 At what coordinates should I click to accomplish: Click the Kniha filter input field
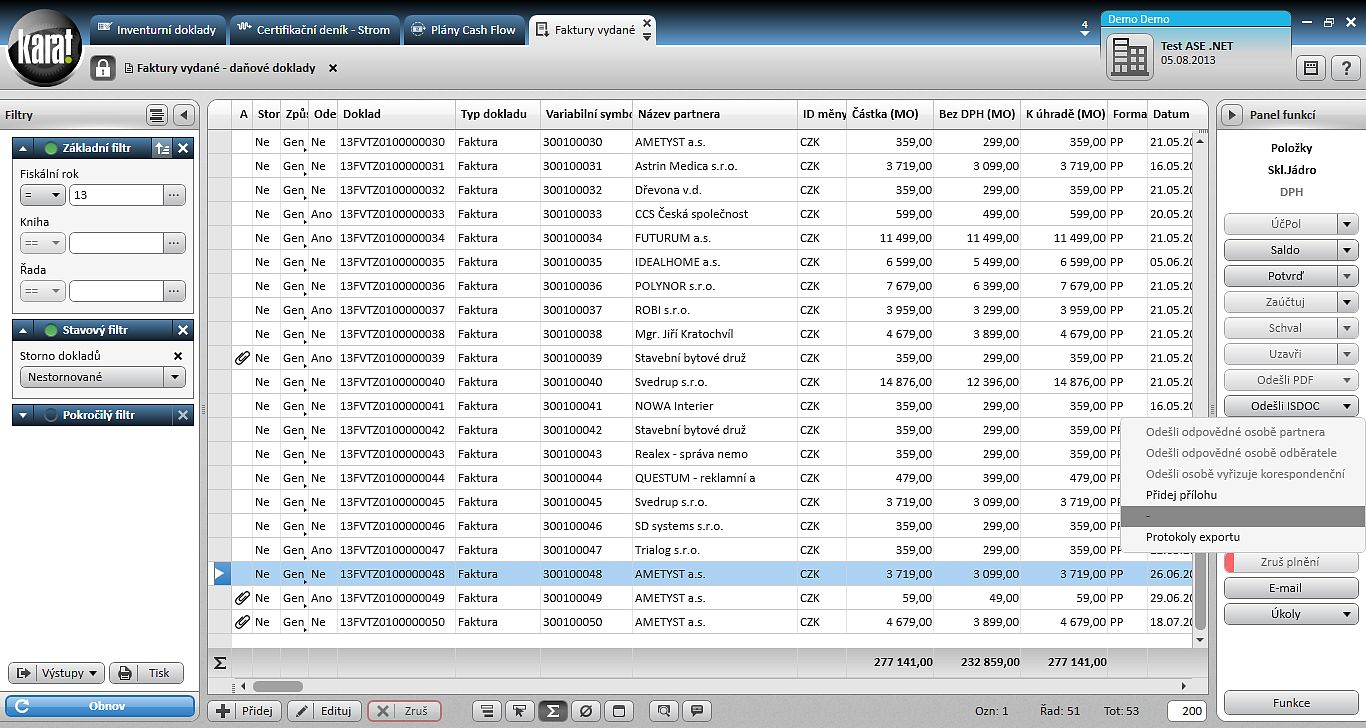point(116,243)
